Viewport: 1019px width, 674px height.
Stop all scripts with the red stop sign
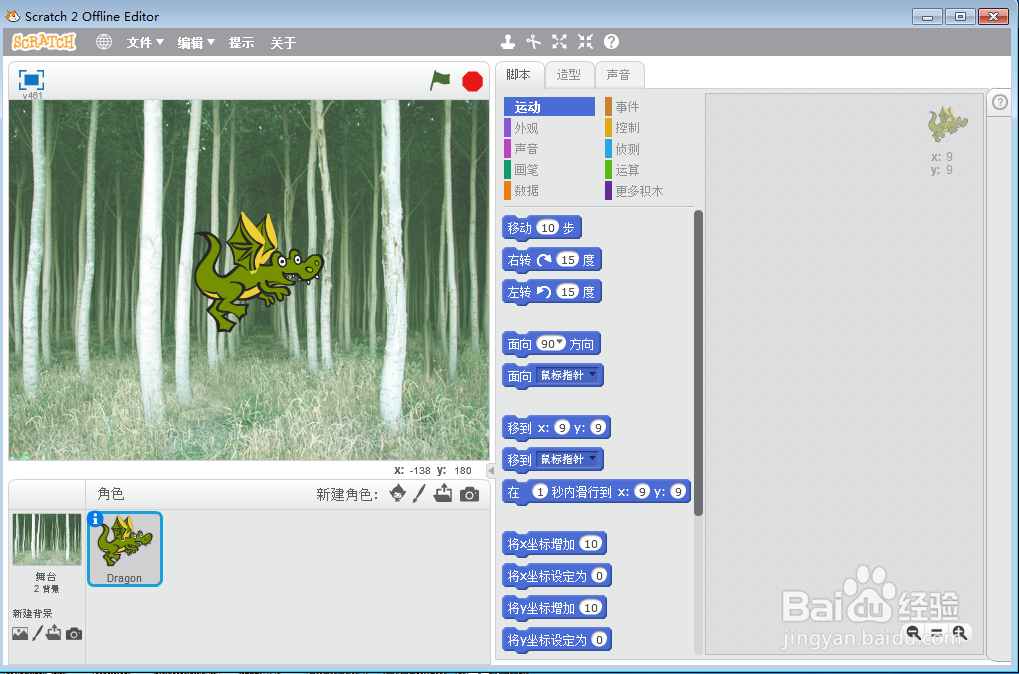[x=472, y=81]
